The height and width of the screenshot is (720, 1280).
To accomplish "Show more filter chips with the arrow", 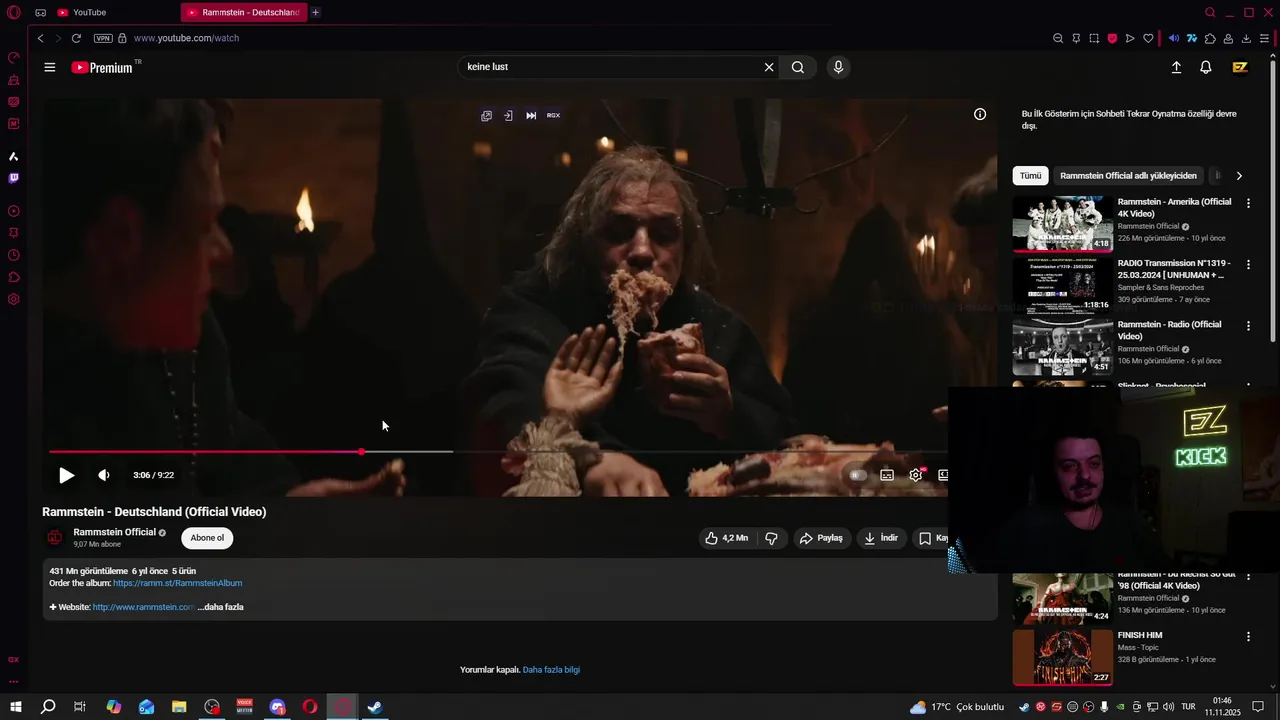I will click(x=1239, y=176).
